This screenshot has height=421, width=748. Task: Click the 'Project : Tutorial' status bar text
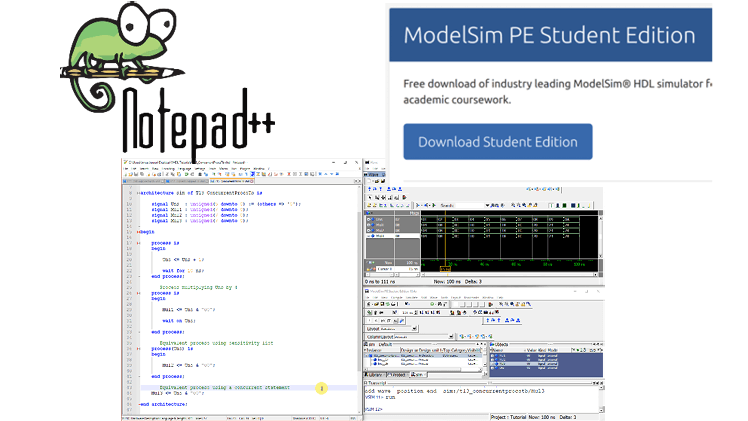pyautogui.click(x=509, y=417)
